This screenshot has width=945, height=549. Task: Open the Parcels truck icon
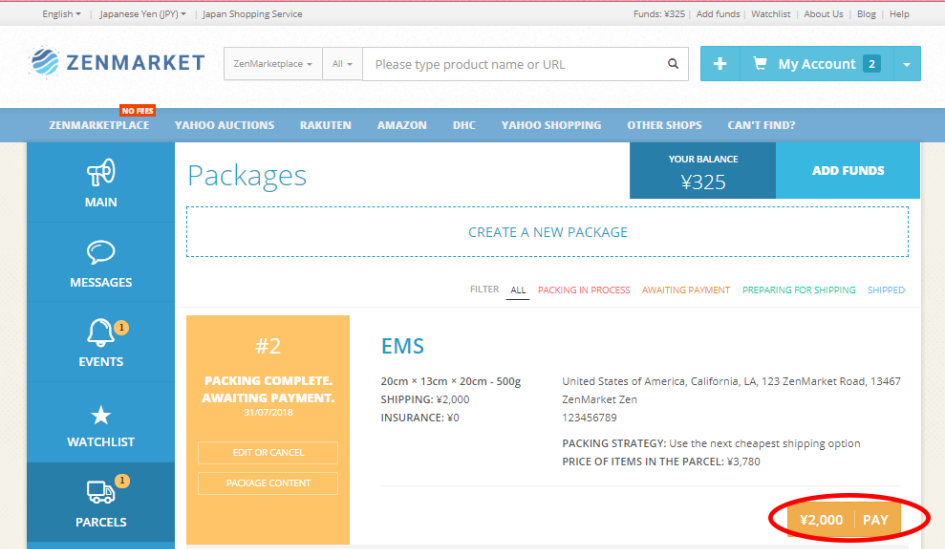click(101, 492)
